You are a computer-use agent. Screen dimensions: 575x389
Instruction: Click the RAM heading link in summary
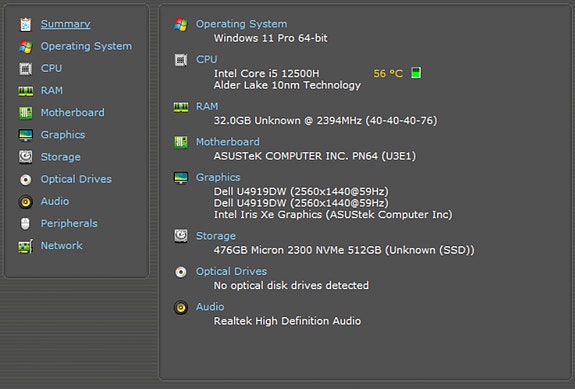[x=207, y=106]
